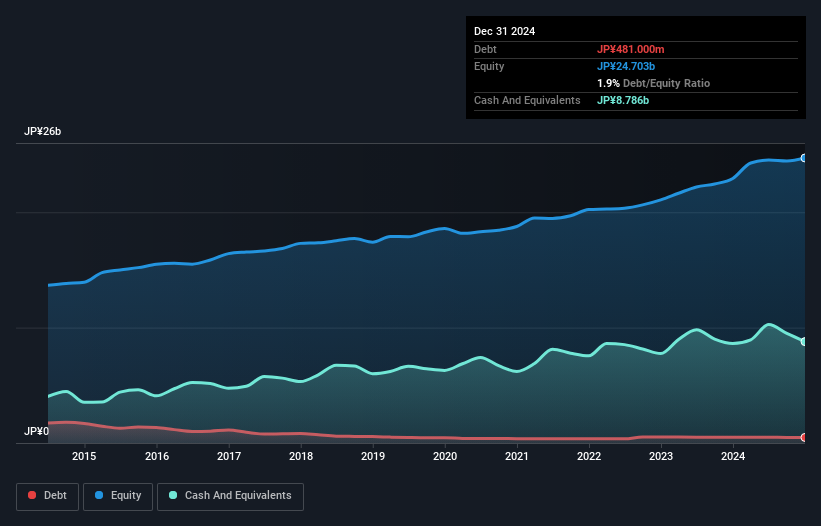Click the 2019 x-axis label
The width and height of the screenshot is (821, 526).
(x=373, y=456)
